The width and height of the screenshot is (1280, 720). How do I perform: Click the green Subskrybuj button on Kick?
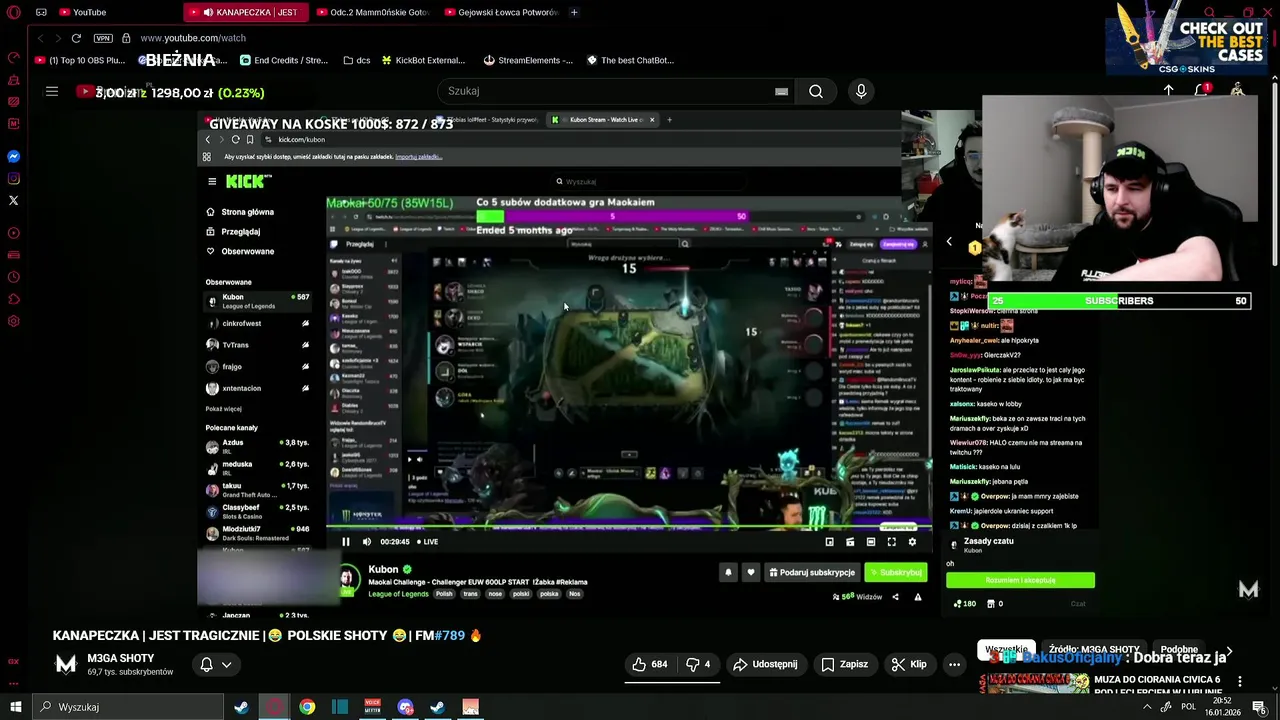click(896, 573)
